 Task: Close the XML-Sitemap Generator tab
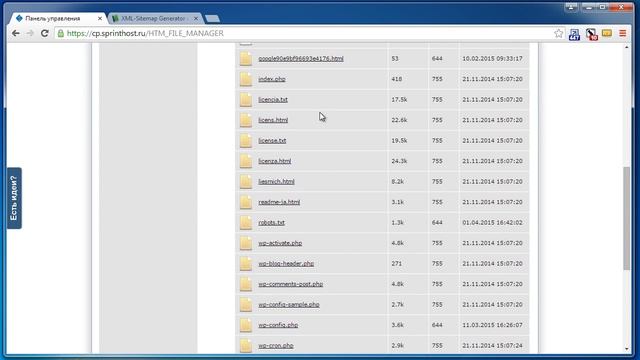(x=196, y=18)
